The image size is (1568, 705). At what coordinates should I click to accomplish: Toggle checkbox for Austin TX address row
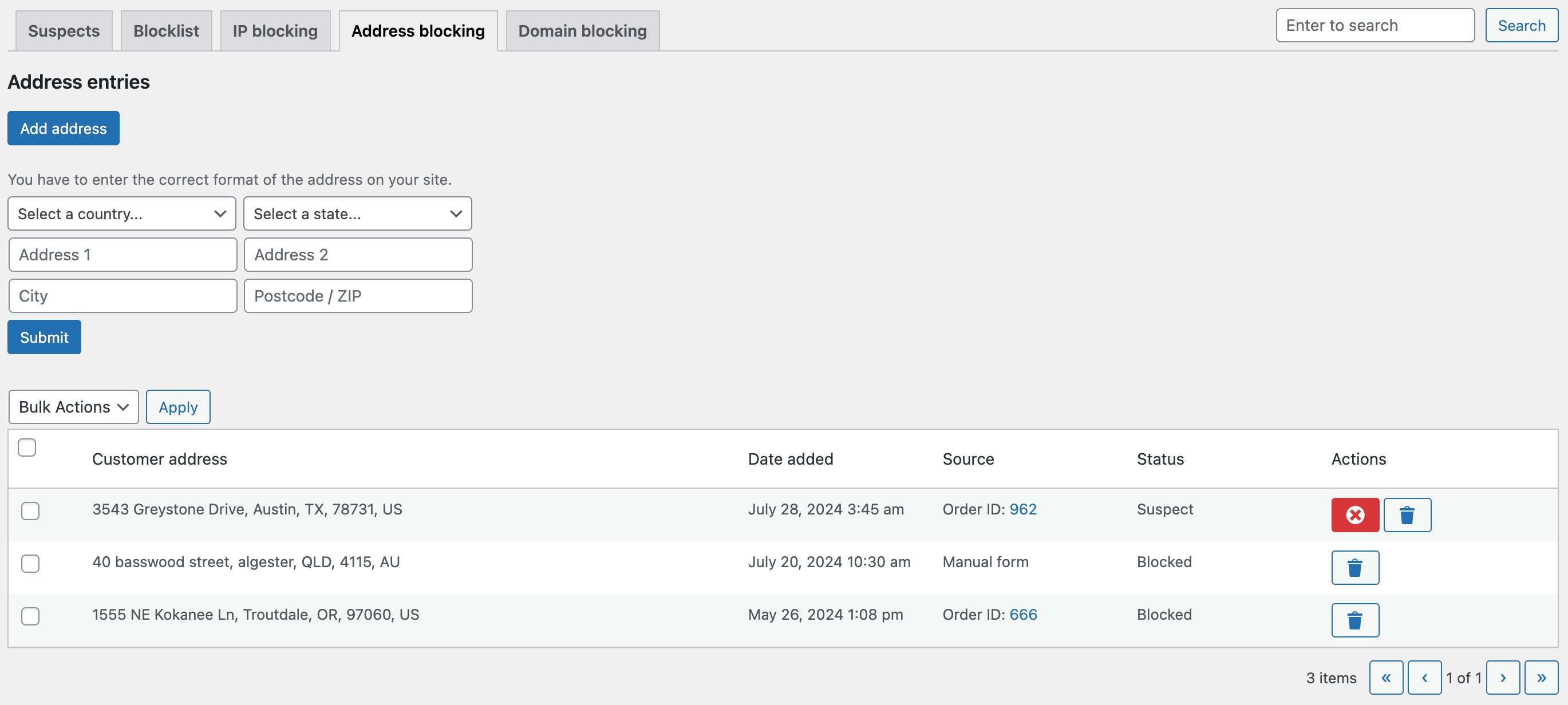point(31,509)
